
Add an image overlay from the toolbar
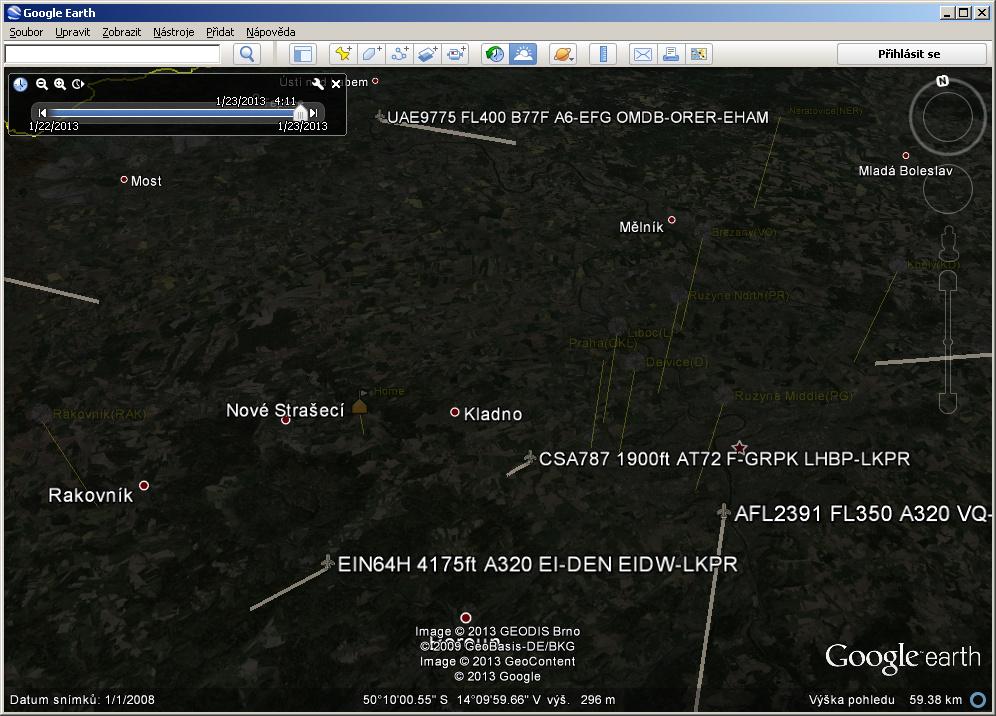click(x=427, y=54)
